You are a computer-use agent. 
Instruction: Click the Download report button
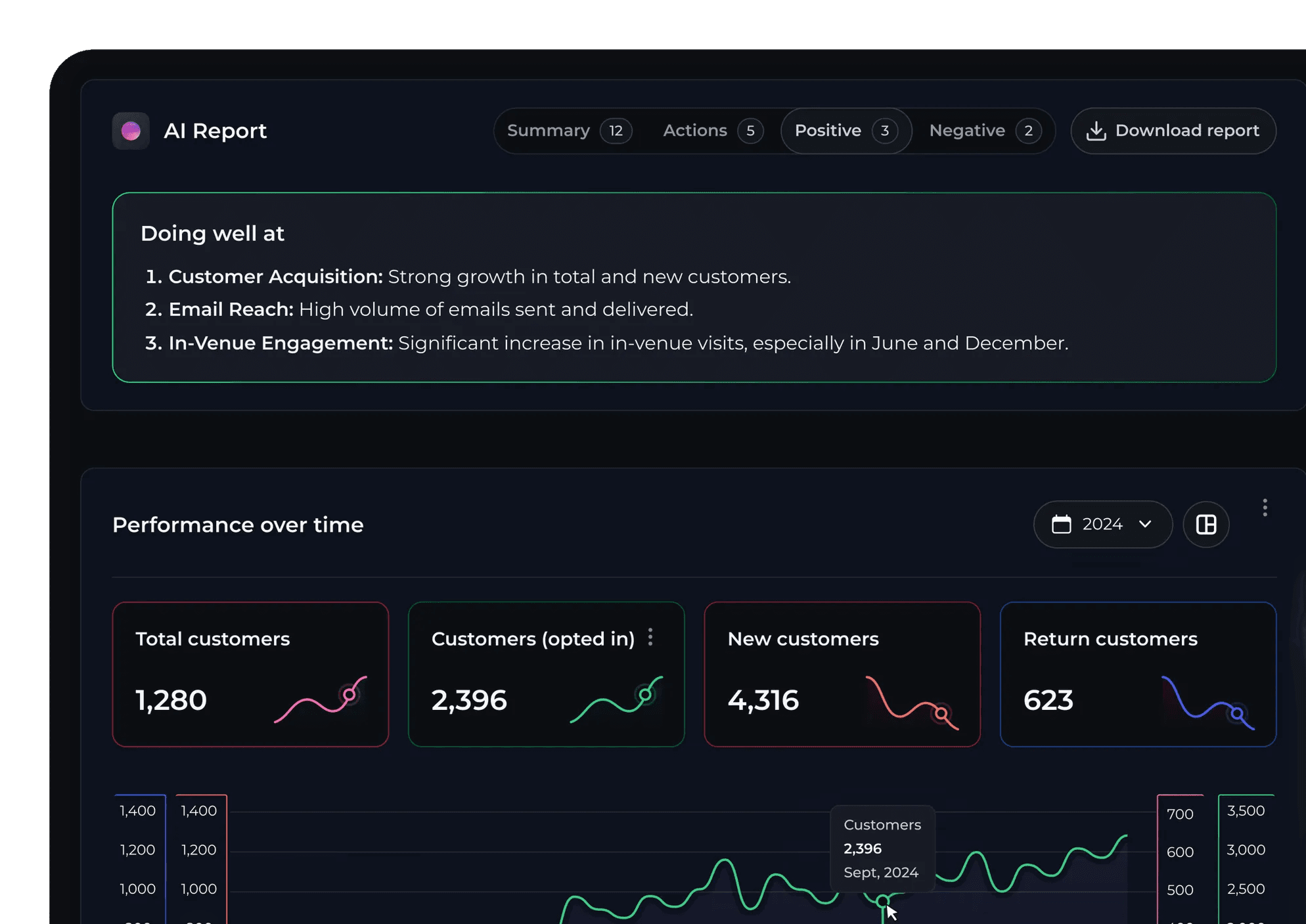[1173, 131]
